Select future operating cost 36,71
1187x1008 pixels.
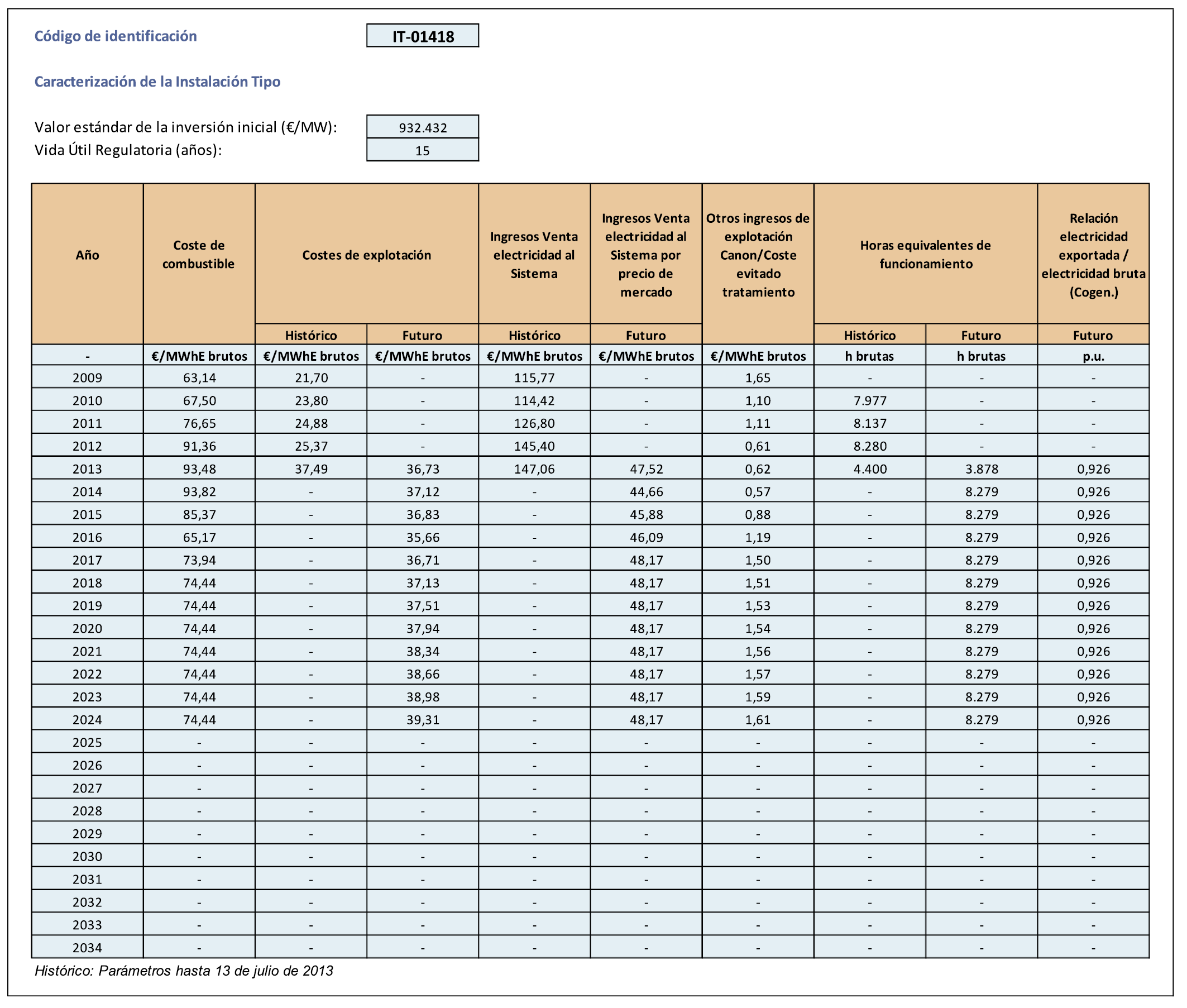pos(422,560)
